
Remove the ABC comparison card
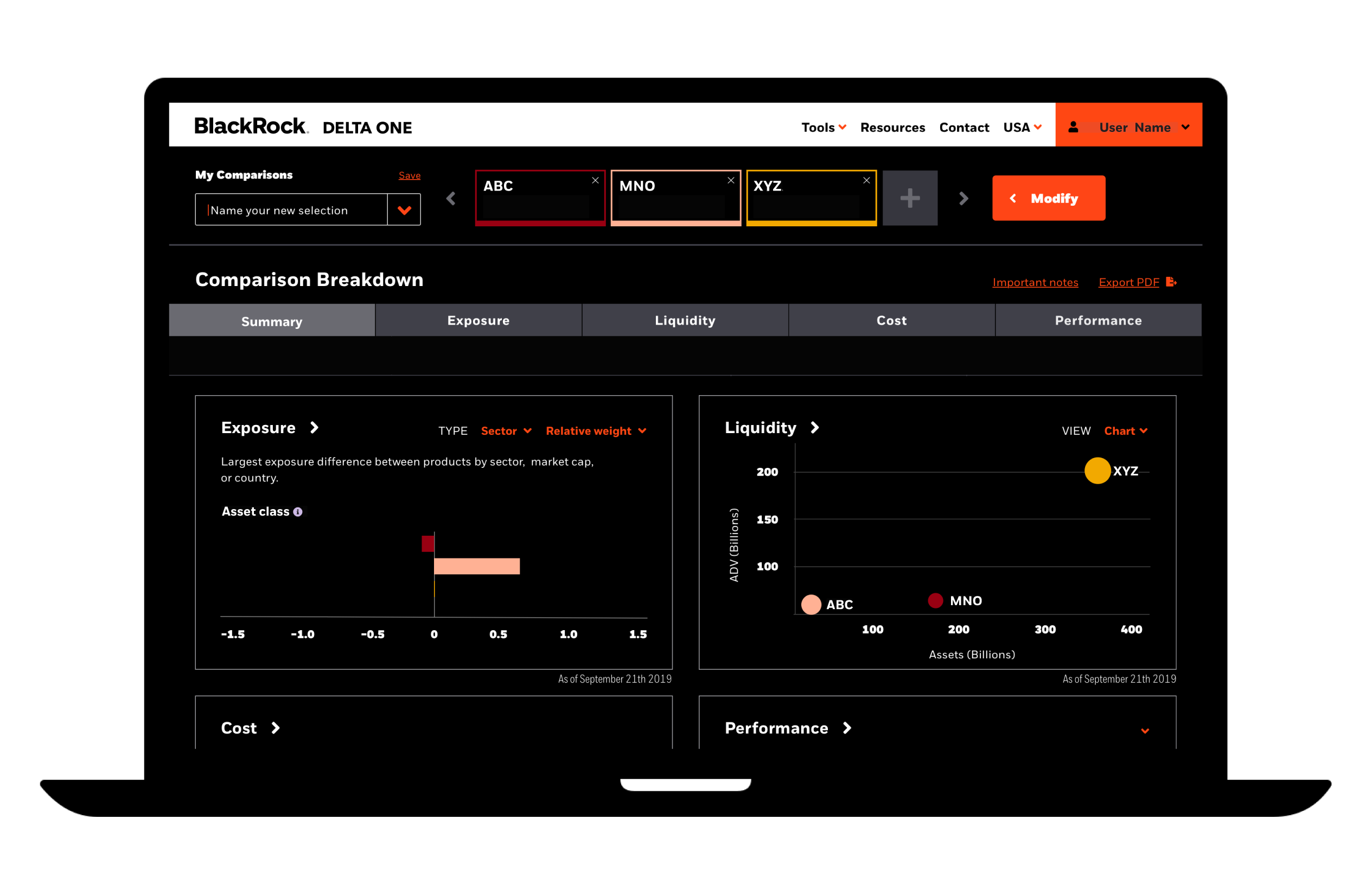pos(595,181)
